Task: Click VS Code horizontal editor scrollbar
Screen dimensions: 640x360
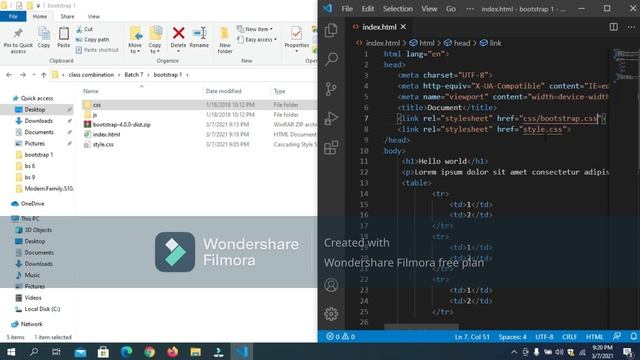Action: 421,327
